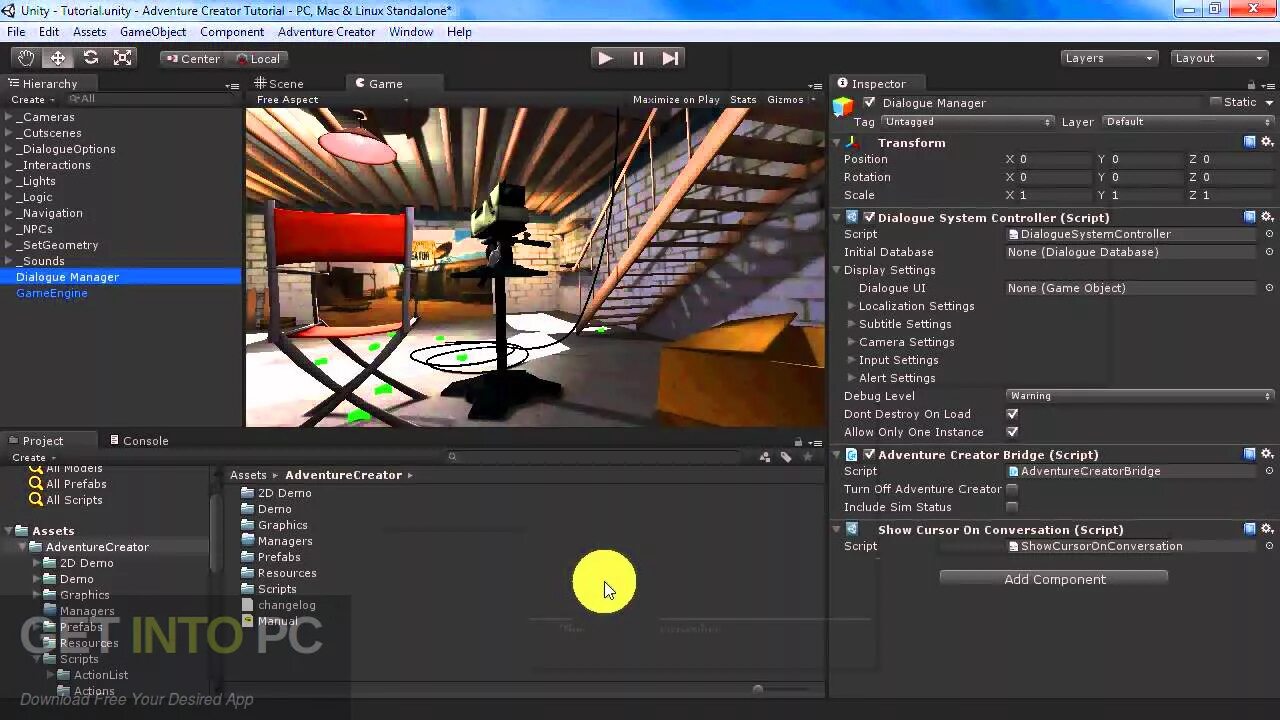Open gear menu of Dialogue System Controller component

coord(1267,217)
